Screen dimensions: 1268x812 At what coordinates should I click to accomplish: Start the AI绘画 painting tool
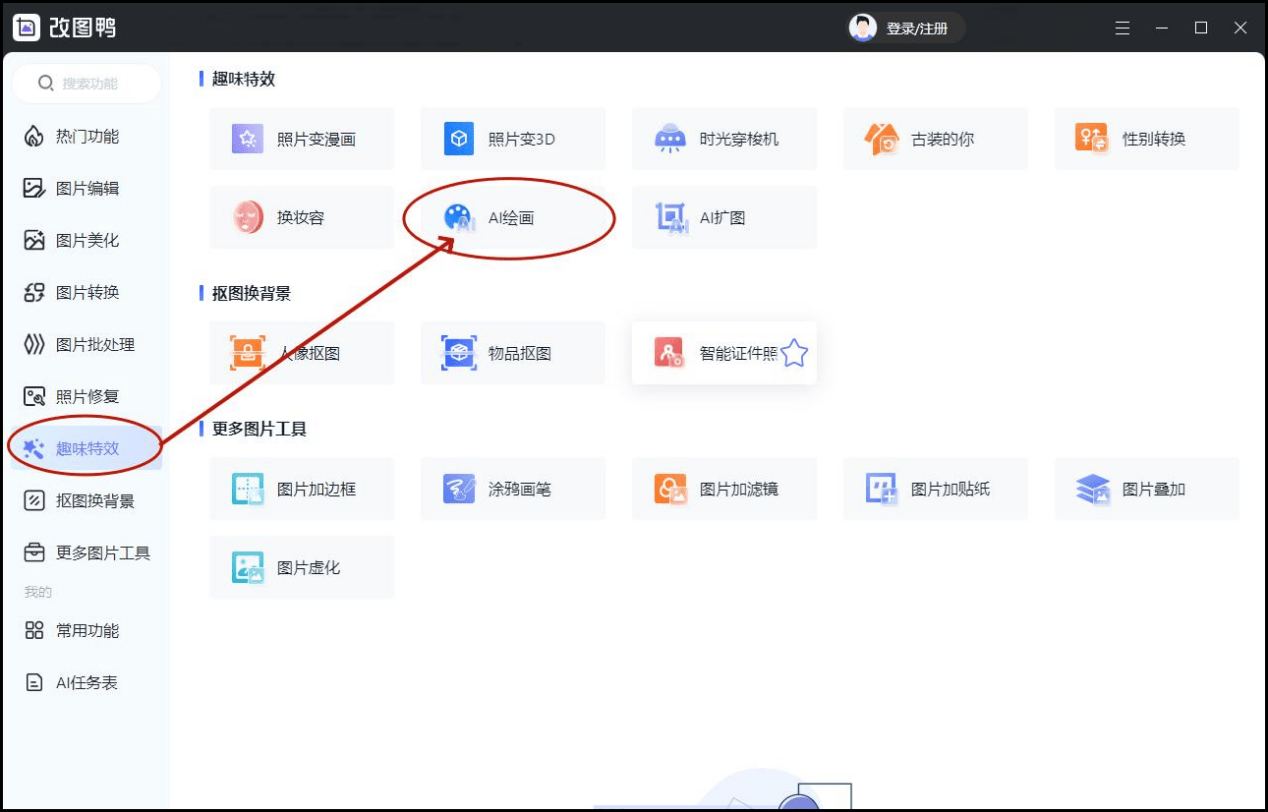coord(510,217)
